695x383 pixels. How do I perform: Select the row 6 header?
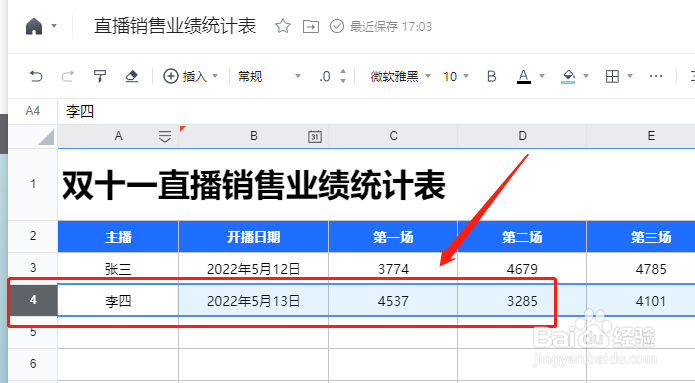click(x=33, y=364)
